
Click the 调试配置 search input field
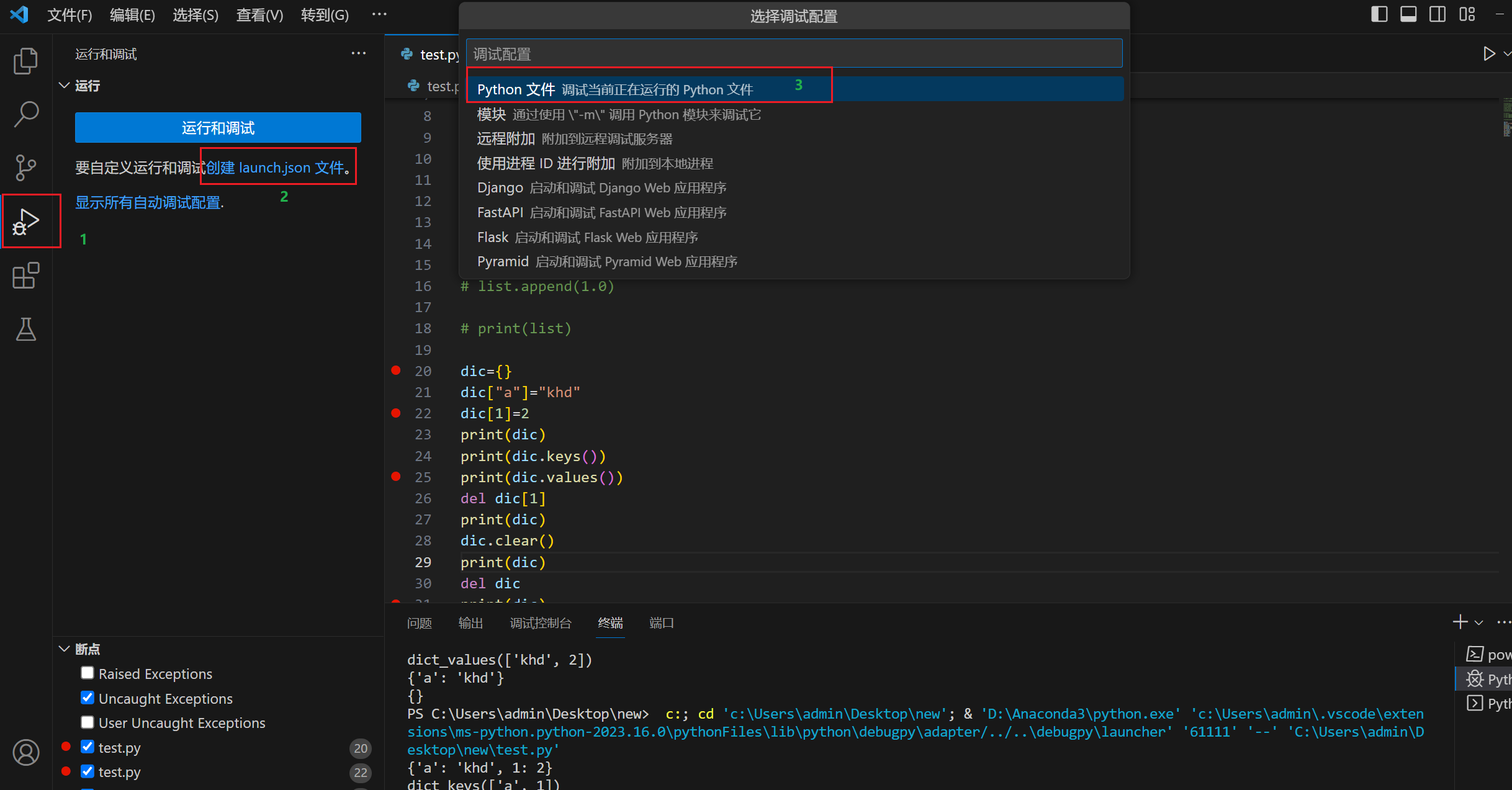(794, 54)
